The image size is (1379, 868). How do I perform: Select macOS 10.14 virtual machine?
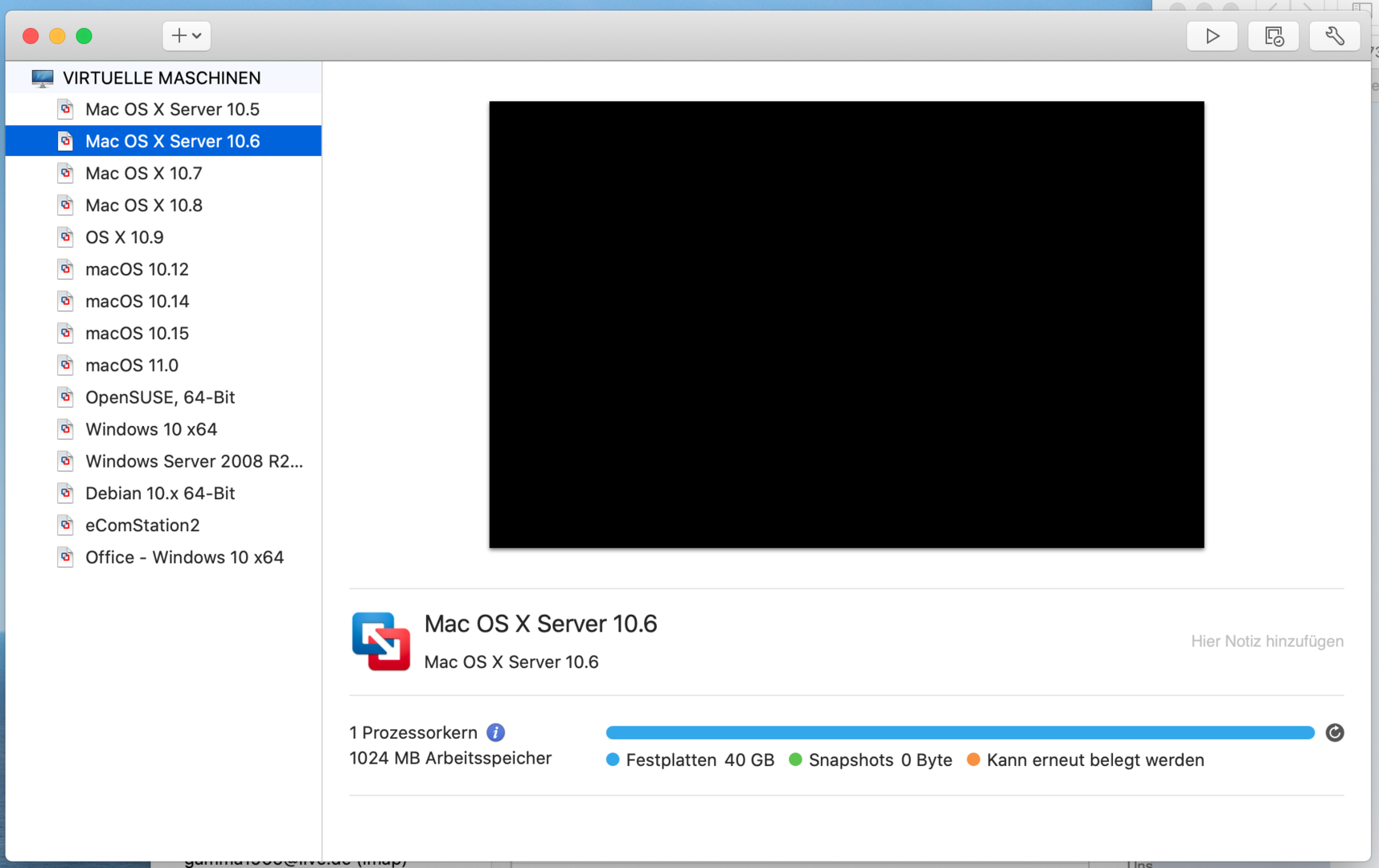(x=163, y=301)
